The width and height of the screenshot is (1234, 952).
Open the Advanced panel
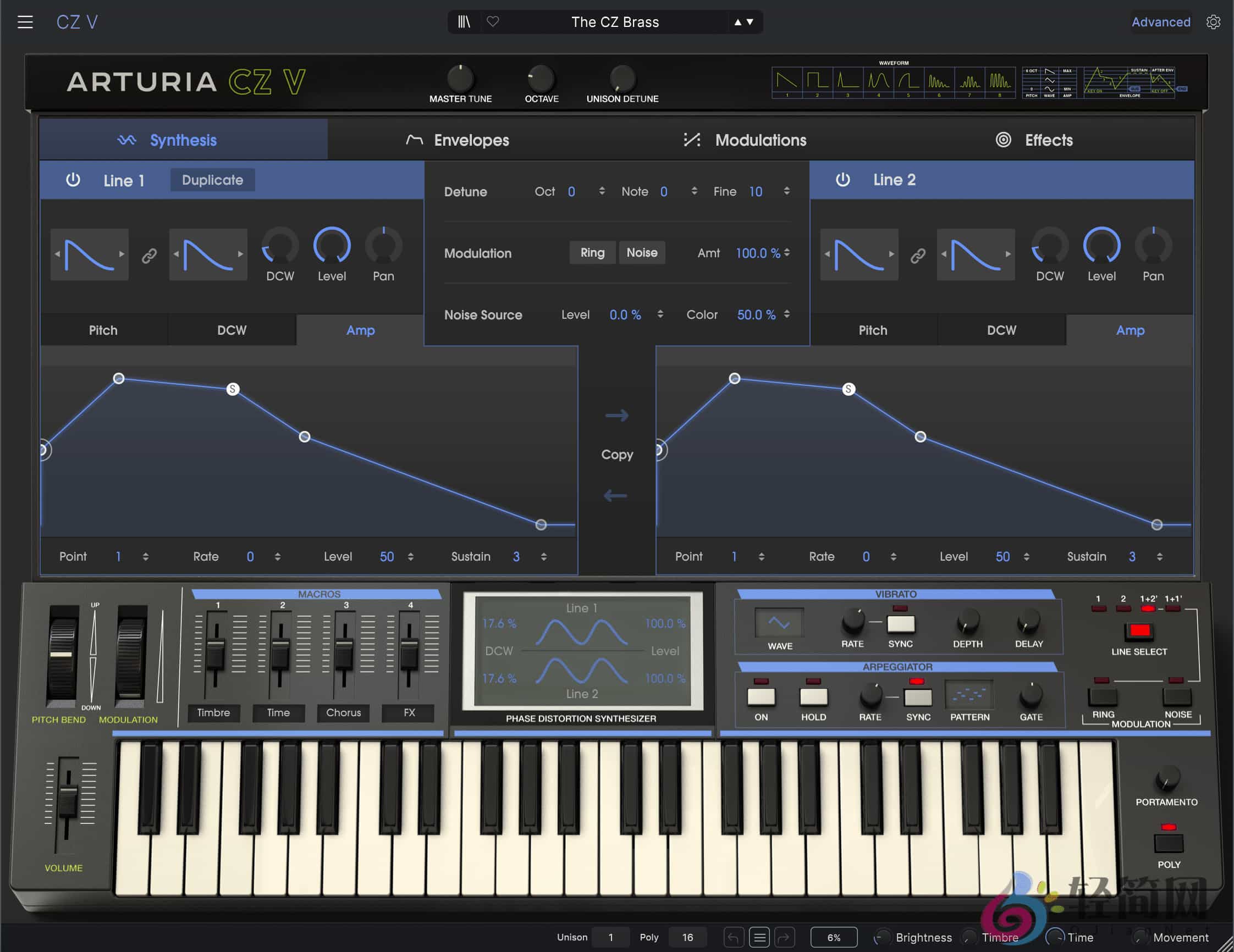(x=1160, y=22)
